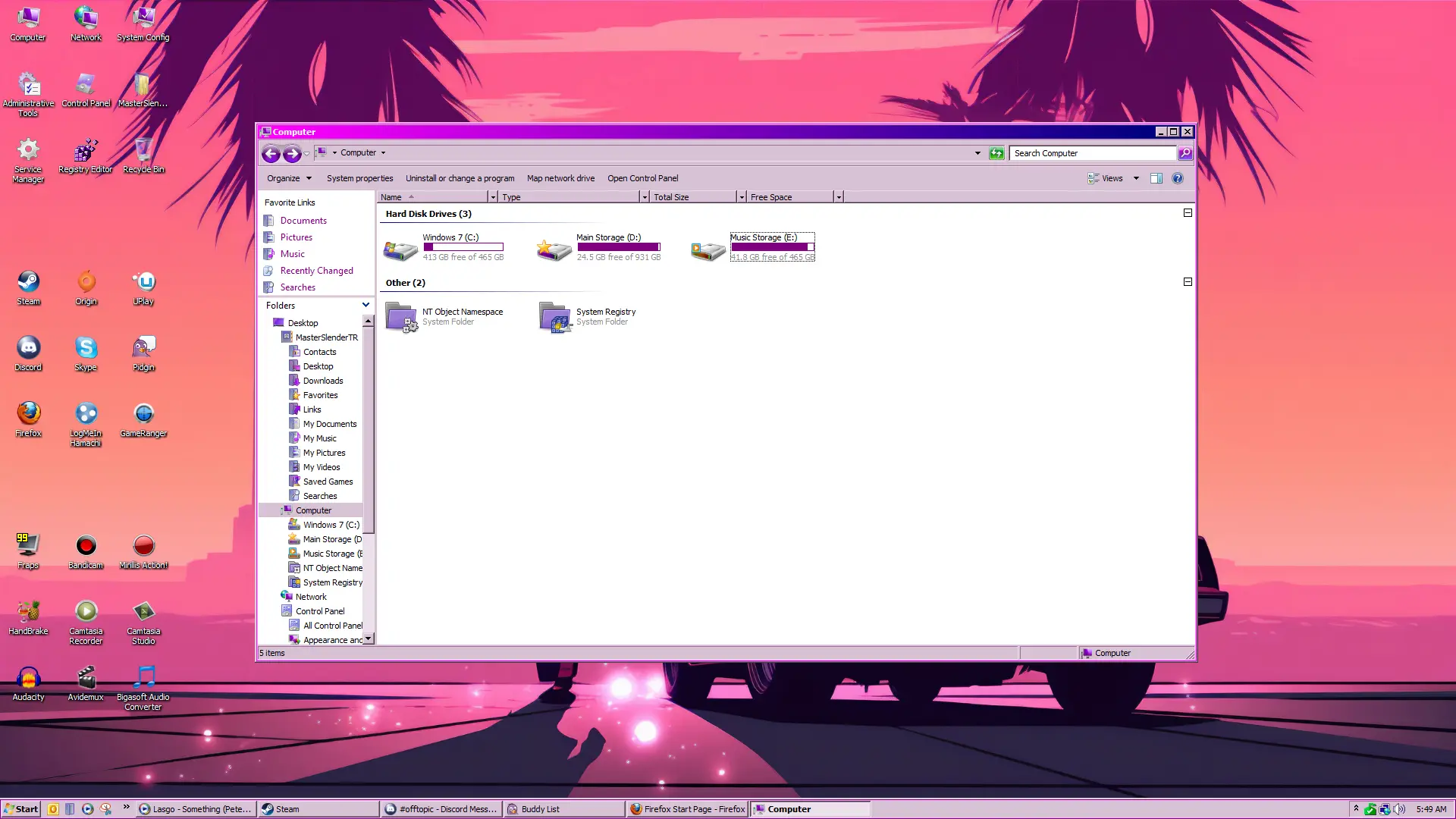The image size is (1456, 819).
Task: Switch to Firefox Start Page taskbar button
Action: pyautogui.click(x=688, y=809)
